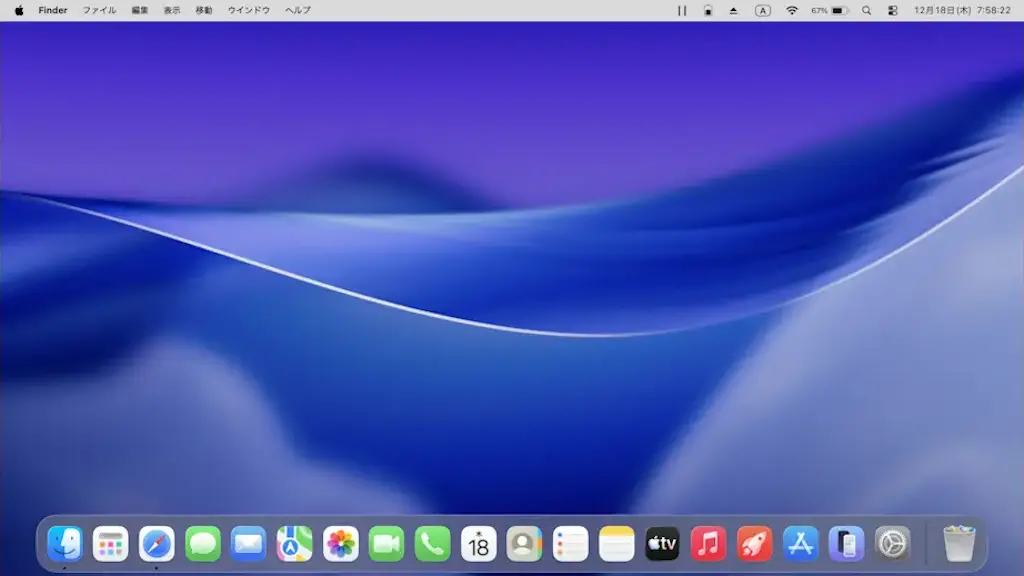1024x576 pixels.
Task: Open Calendar showing the 18th
Action: 478,545
